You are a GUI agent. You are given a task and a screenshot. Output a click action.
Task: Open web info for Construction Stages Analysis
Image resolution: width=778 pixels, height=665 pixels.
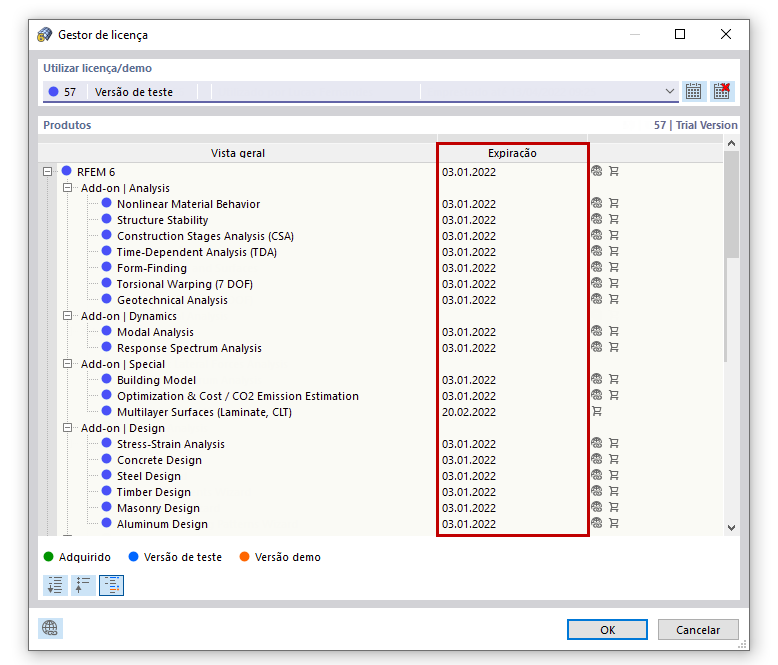pyautogui.click(x=596, y=235)
